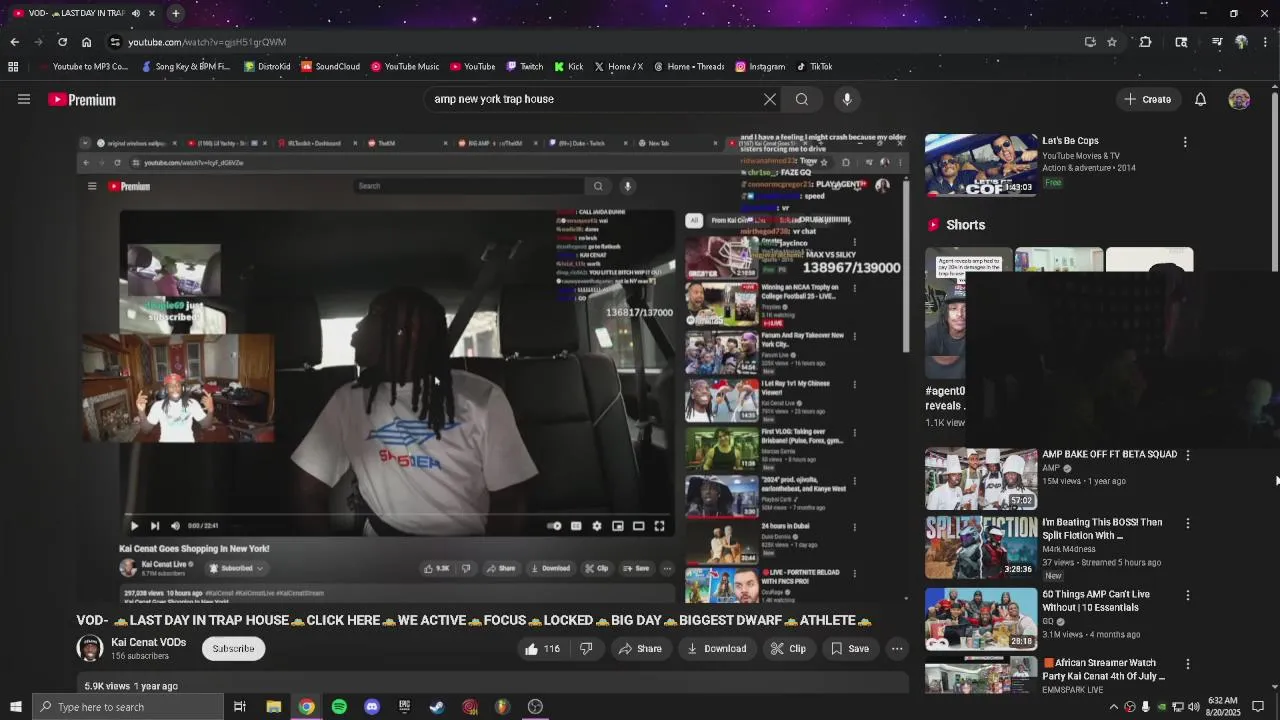
Task: Run search with magnifier button
Action: 802,99
